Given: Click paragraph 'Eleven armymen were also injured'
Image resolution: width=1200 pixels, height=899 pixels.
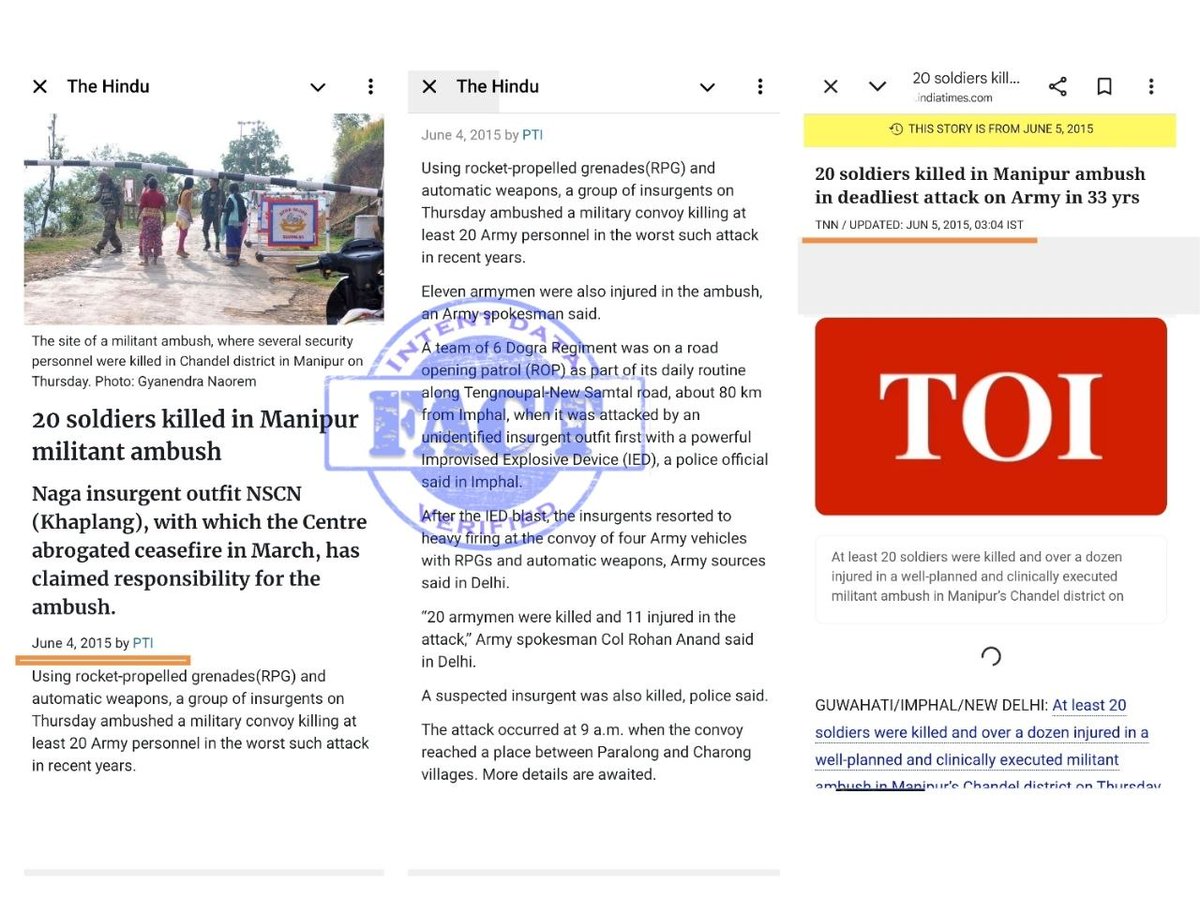Looking at the screenshot, I should pyautogui.click(x=592, y=303).
